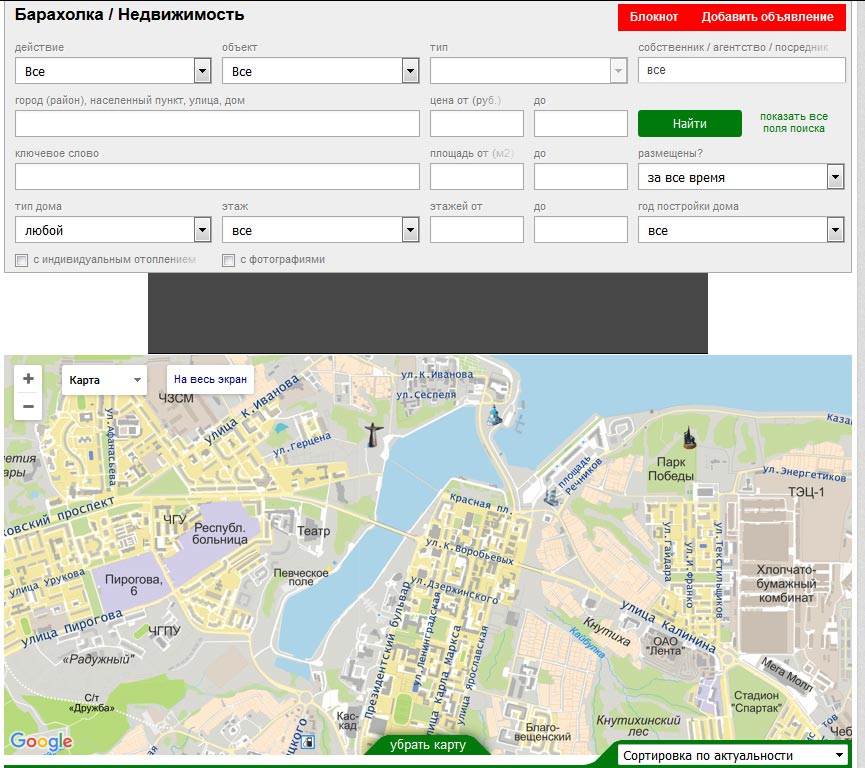The height and width of the screenshot is (768, 865).
Task: Click 'Театр' label on map
Action: pos(313,531)
